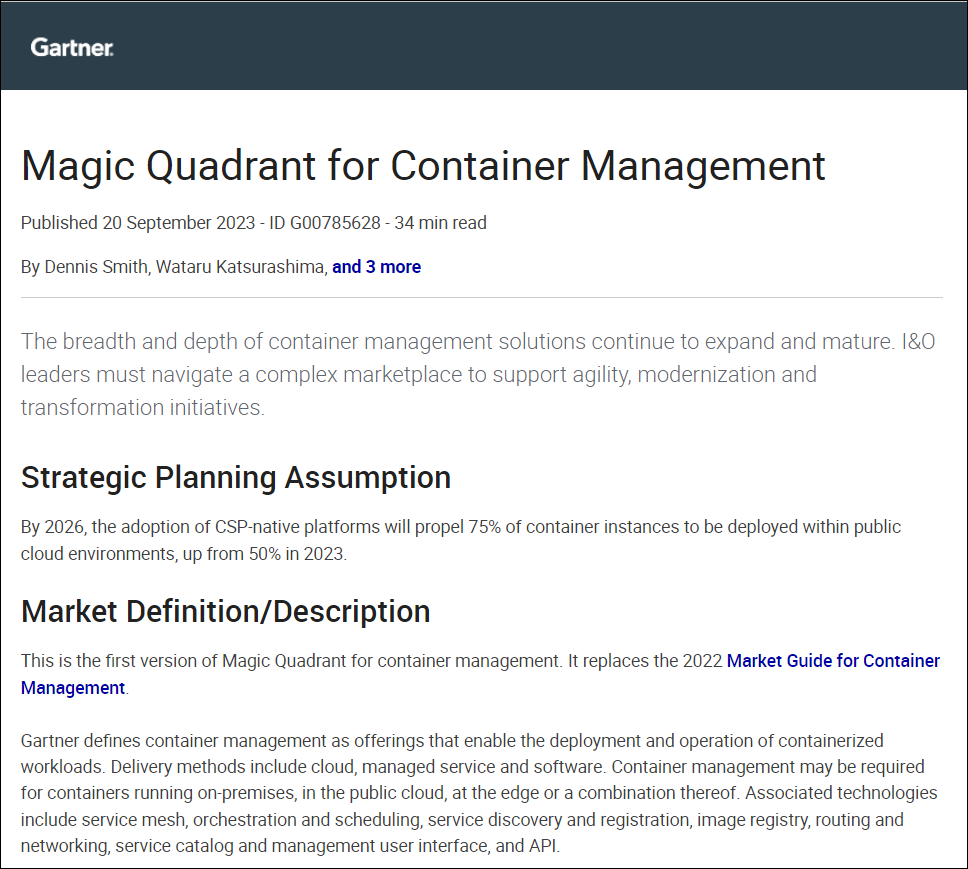Click the 'Market Definition/Description' heading
Screen dimensions: 968x869
click(x=225, y=611)
